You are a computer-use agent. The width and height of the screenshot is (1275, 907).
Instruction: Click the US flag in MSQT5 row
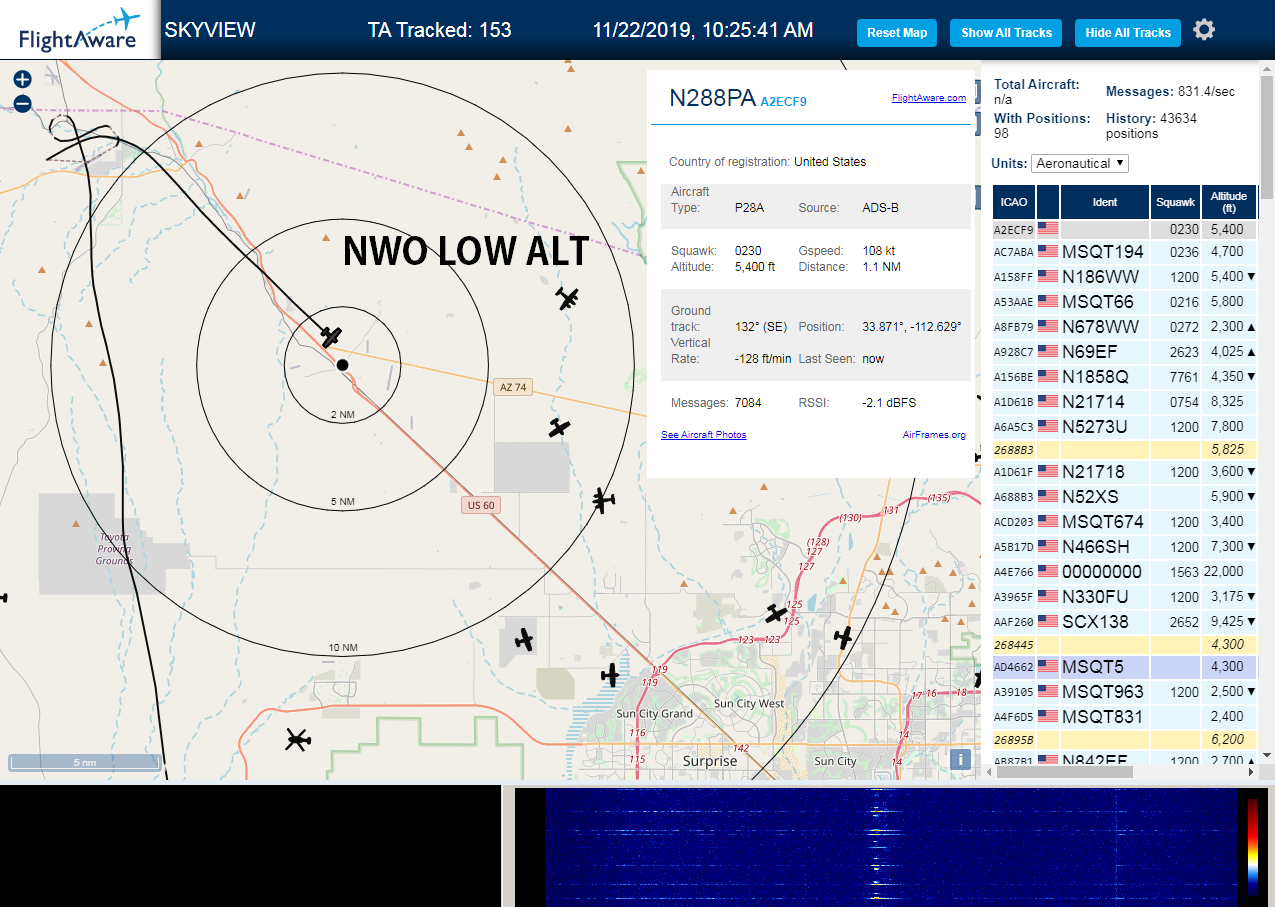[1048, 666]
